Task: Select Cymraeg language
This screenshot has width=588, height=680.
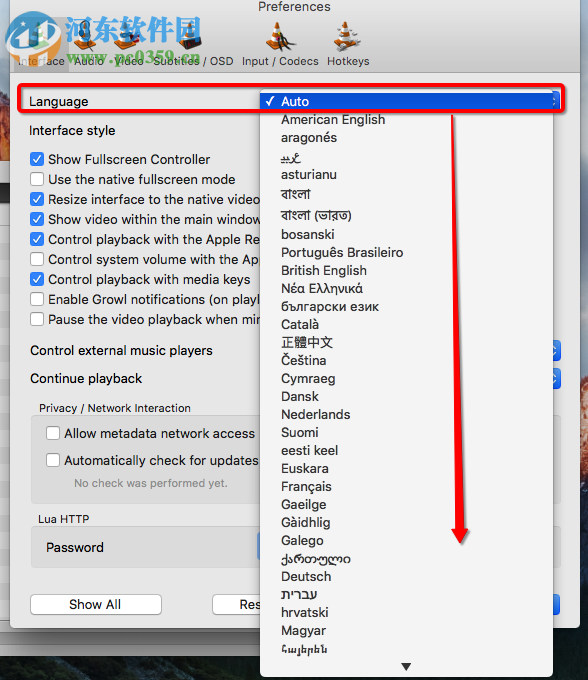Action: (x=406, y=378)
